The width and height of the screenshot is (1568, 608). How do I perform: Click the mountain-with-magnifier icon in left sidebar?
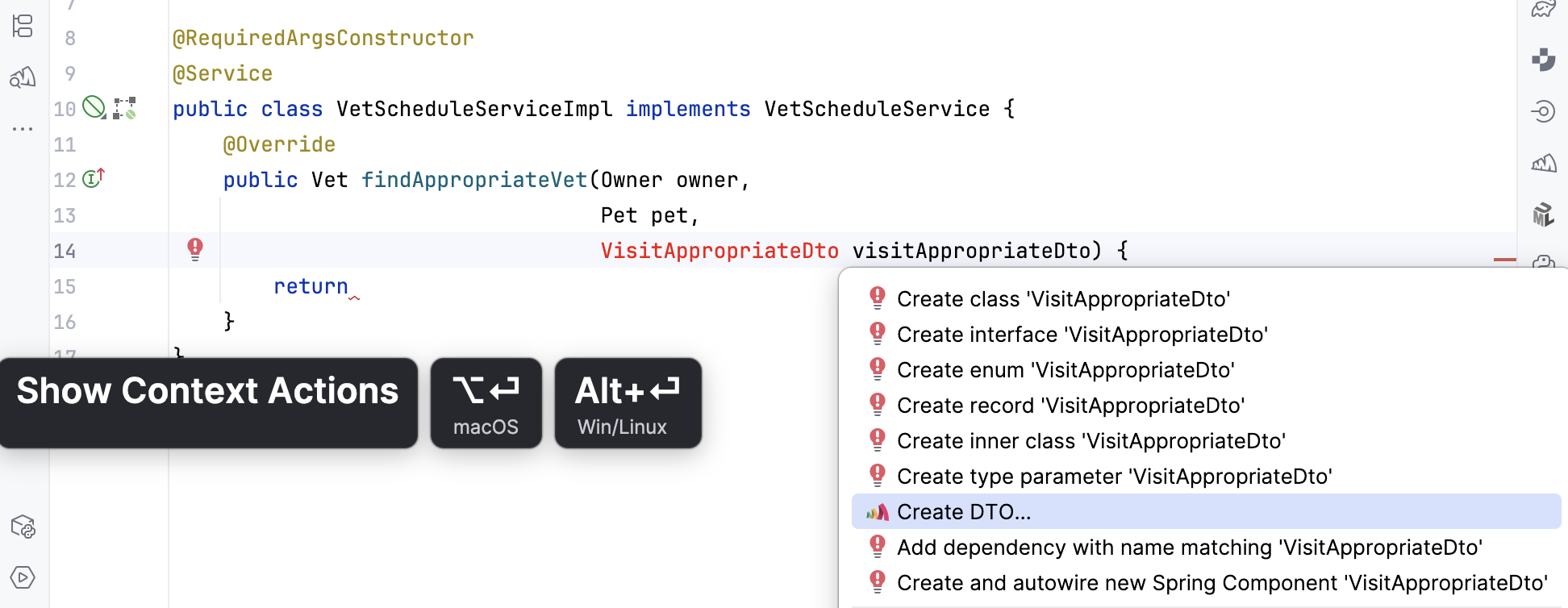[x=23, y=77]
